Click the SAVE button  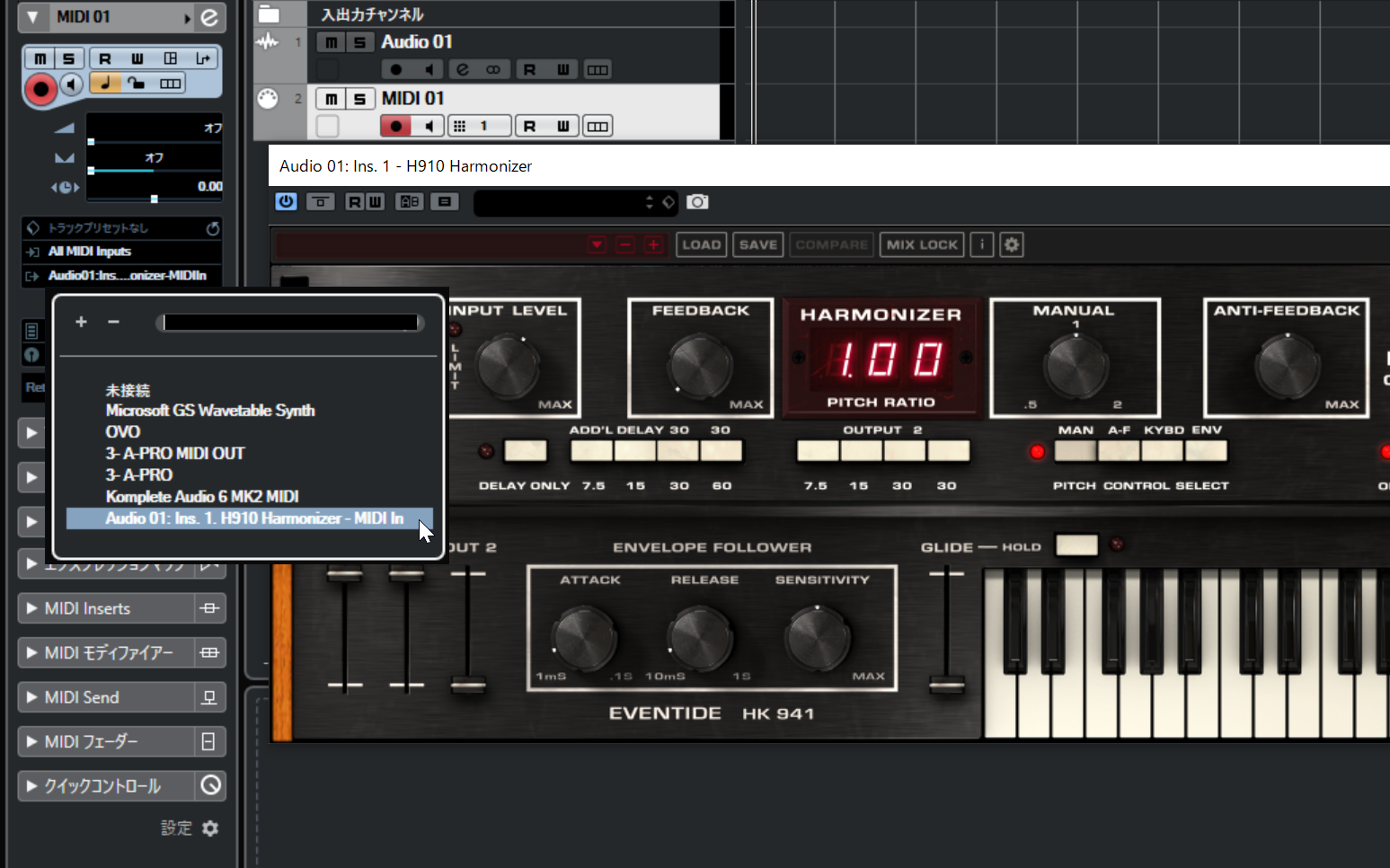[x=758, y=244]
